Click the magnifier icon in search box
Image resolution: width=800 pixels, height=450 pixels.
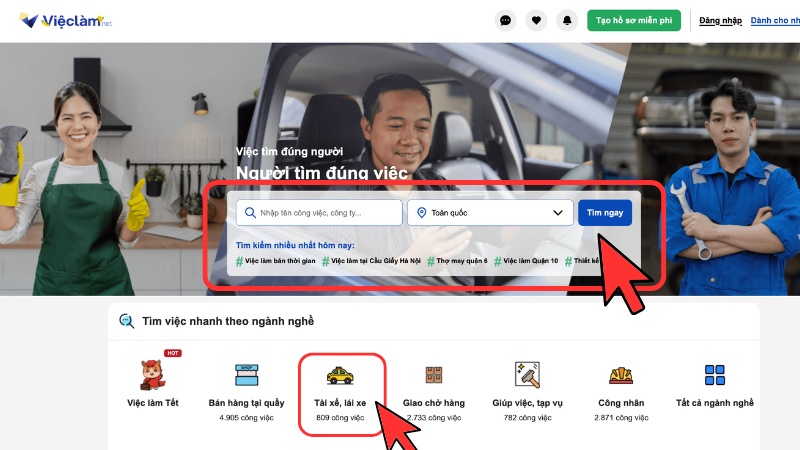click(x=250, y=213)
